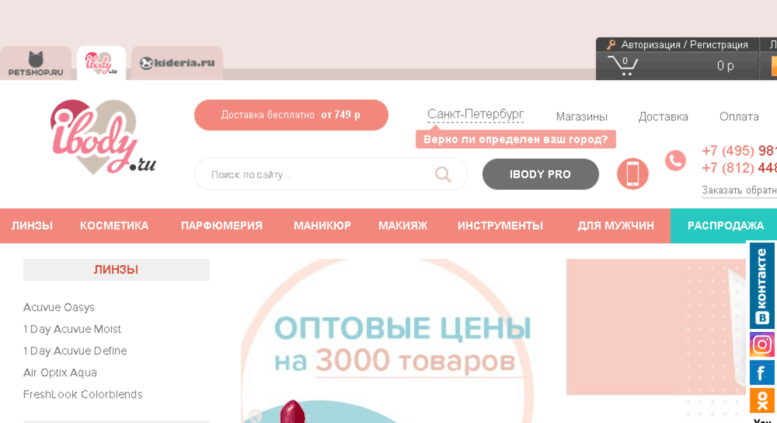Open the КОСМЕТИКА menu category
777x423 pixels.
pos(114,226)
